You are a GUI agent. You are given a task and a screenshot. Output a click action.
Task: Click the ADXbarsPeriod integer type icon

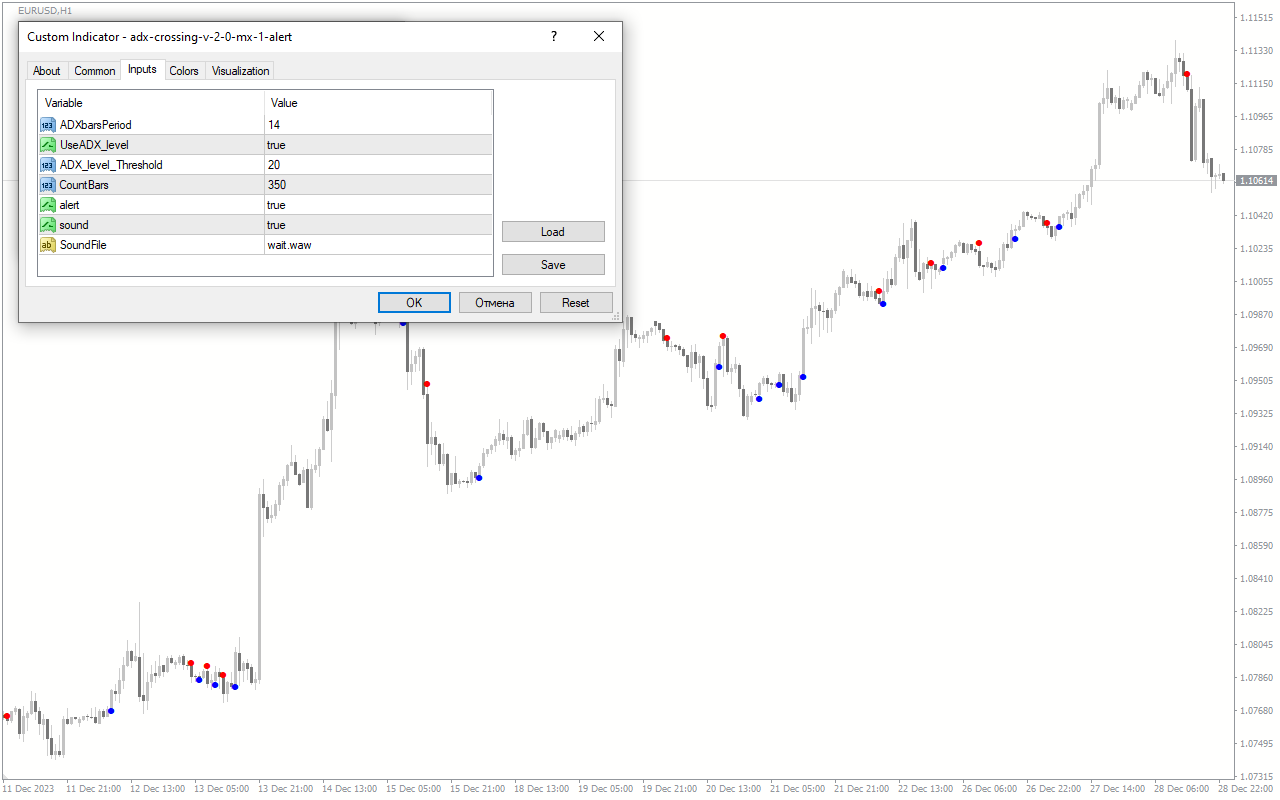[x=47, y=125]
